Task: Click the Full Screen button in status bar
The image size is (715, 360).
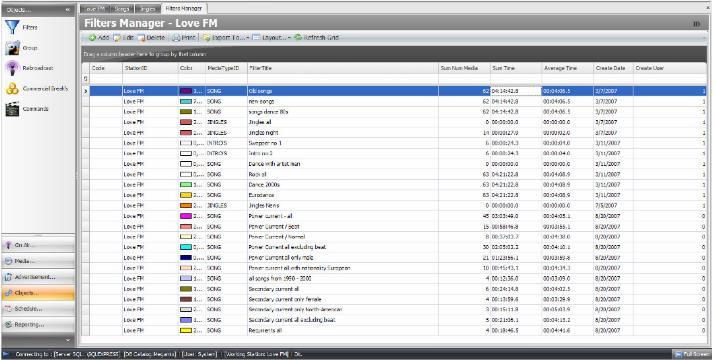Action: (x=692, y=354)
